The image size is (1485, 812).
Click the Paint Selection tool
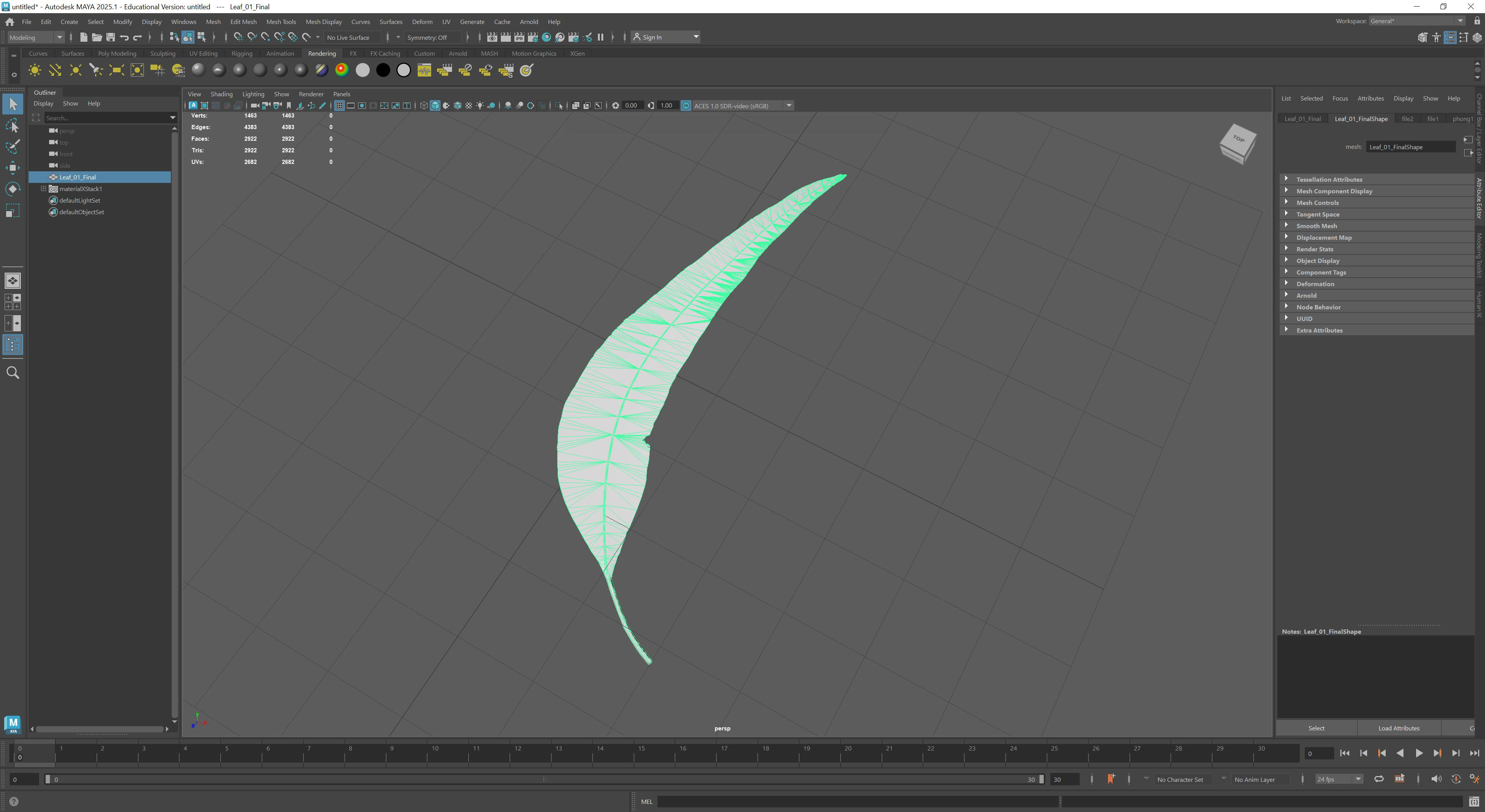[13, 147]
